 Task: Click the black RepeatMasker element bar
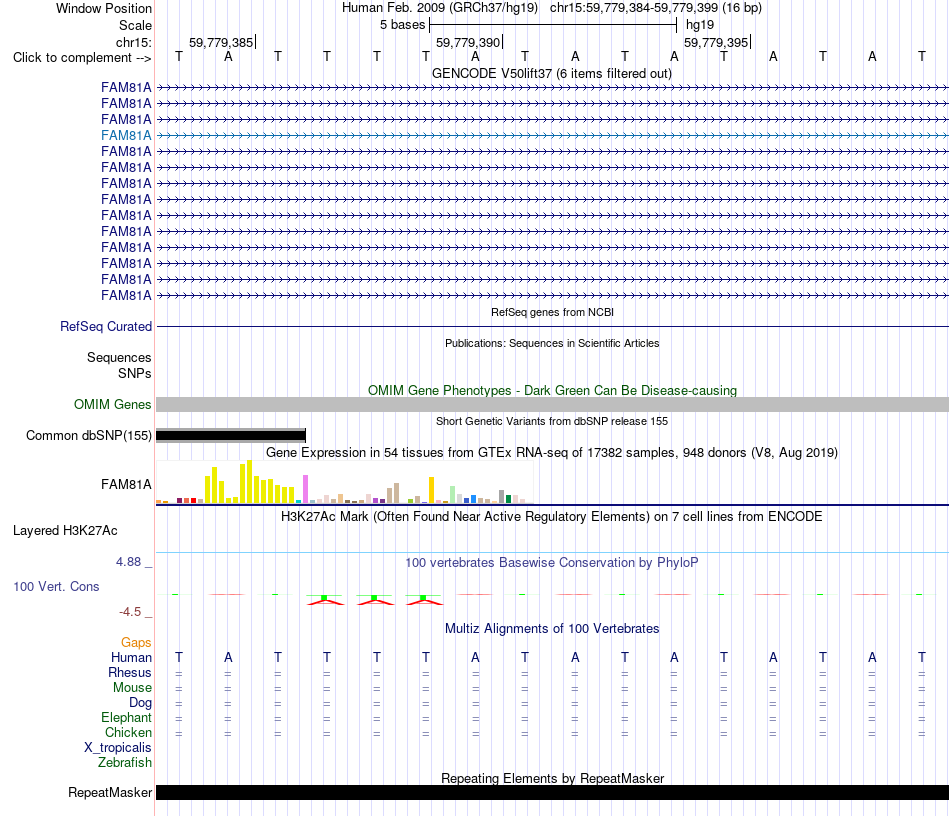(x=552, y=792)
